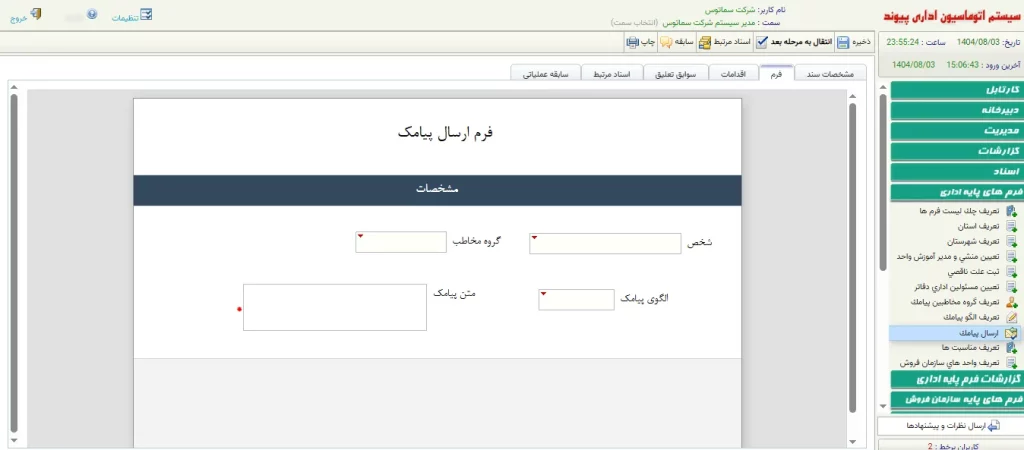Viewport: 1024px width, 450px height.
Task: Click the left-edge vertical scrollbar
Action: click(x=14, y=261)
